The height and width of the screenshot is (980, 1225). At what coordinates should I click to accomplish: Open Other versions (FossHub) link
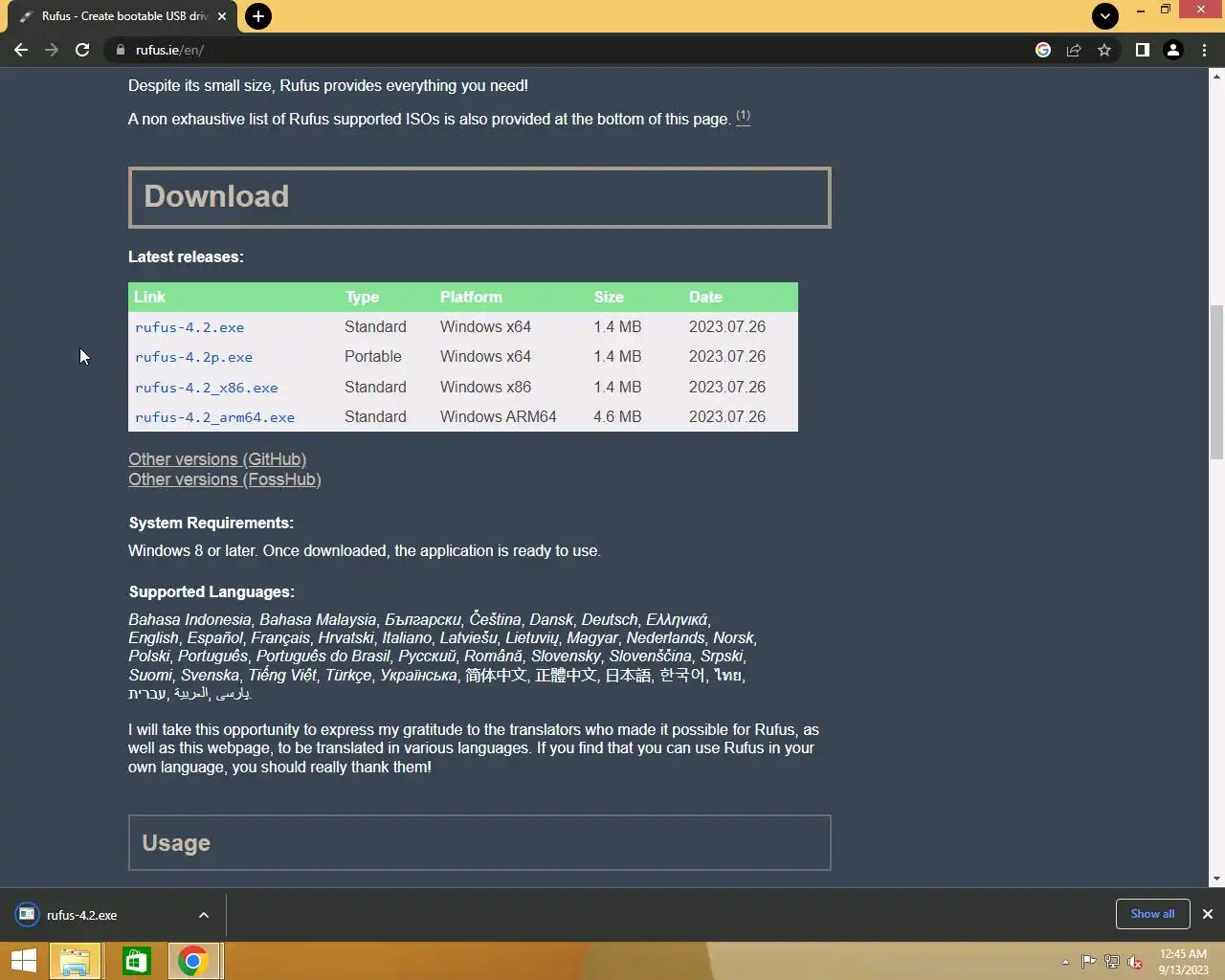click(225, 479)
